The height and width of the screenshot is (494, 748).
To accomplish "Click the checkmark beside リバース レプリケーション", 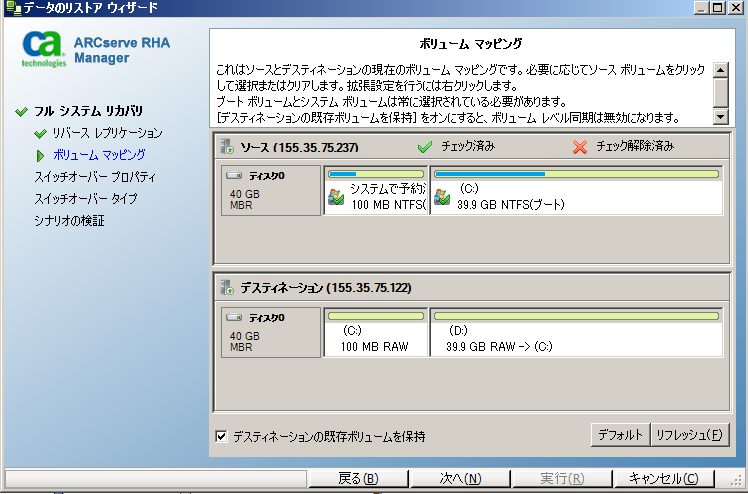I will pos(41,134).
